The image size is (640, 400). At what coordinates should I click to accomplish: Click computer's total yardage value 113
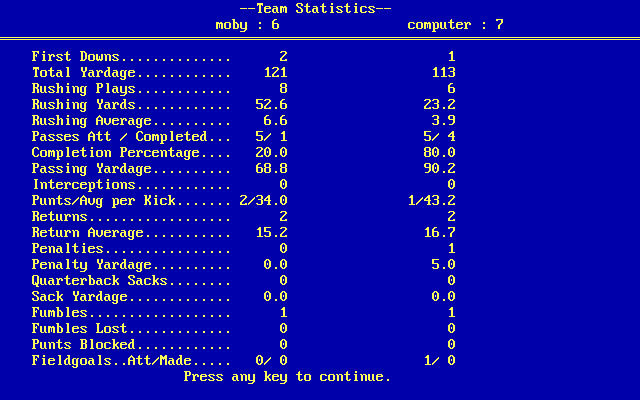[x=444, y=72]
